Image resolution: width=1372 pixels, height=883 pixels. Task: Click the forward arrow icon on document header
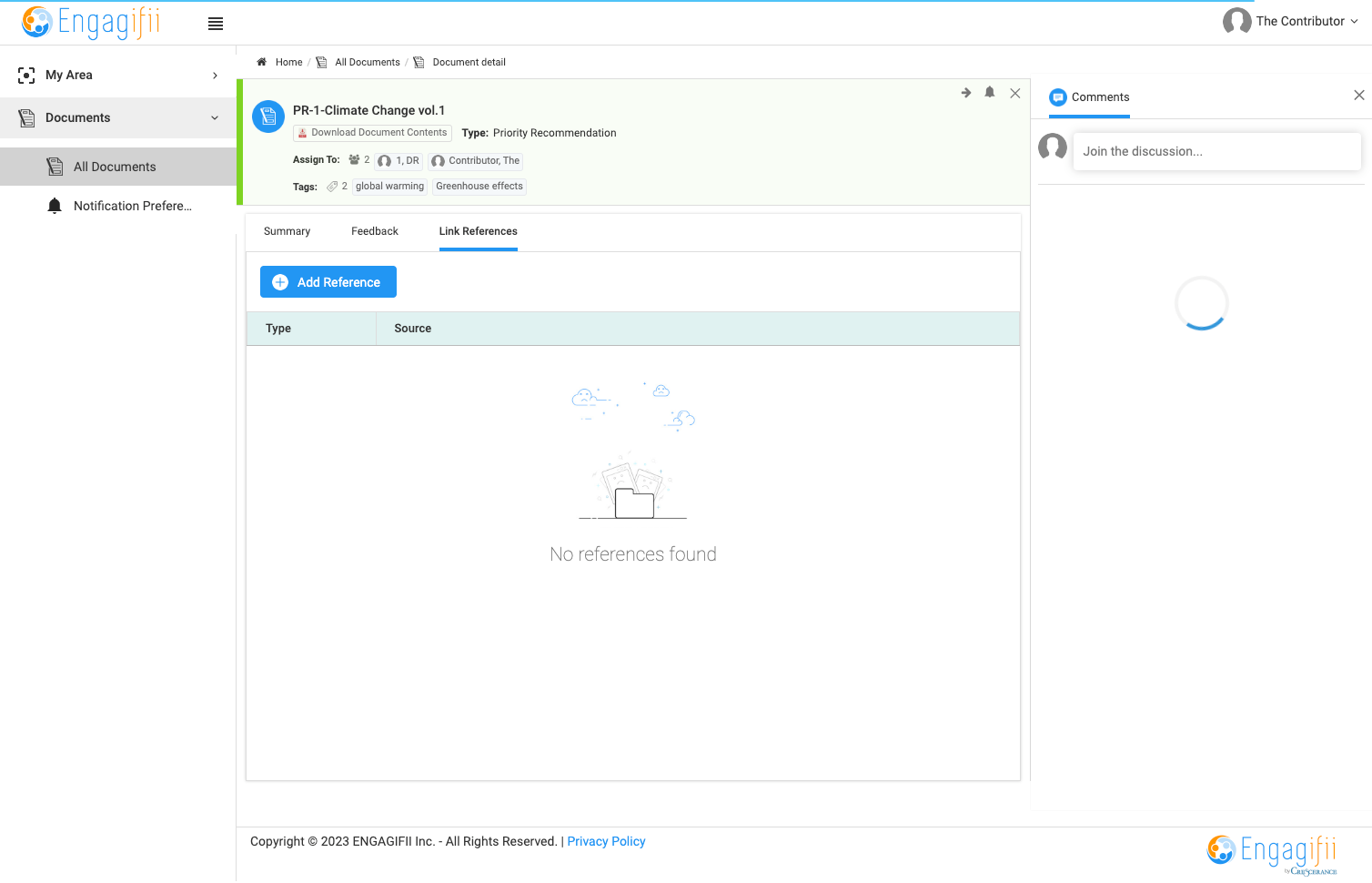(966, 93)
